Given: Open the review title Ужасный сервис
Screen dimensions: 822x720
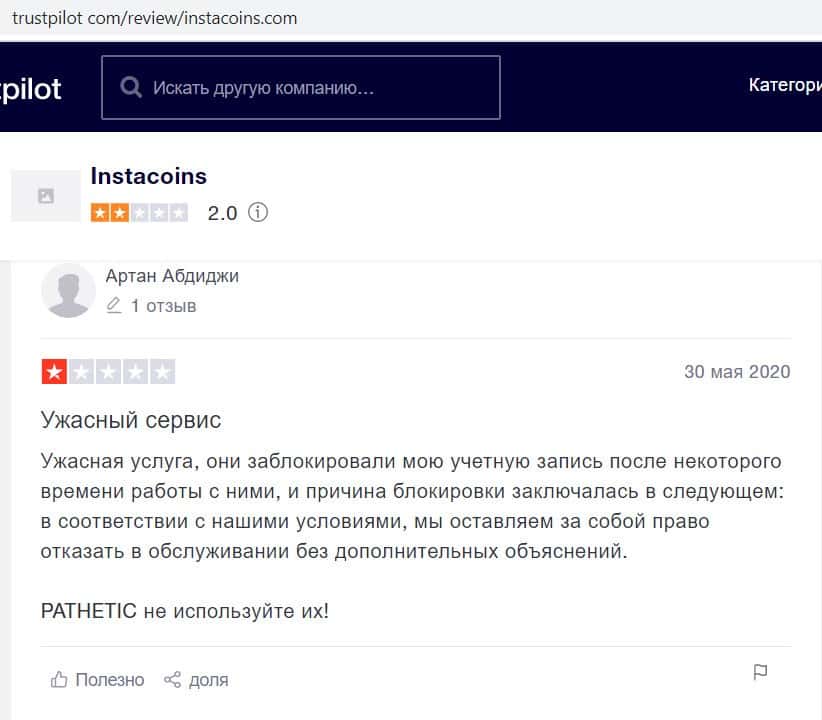Looking at the screenshot, I should pos(131,420).
